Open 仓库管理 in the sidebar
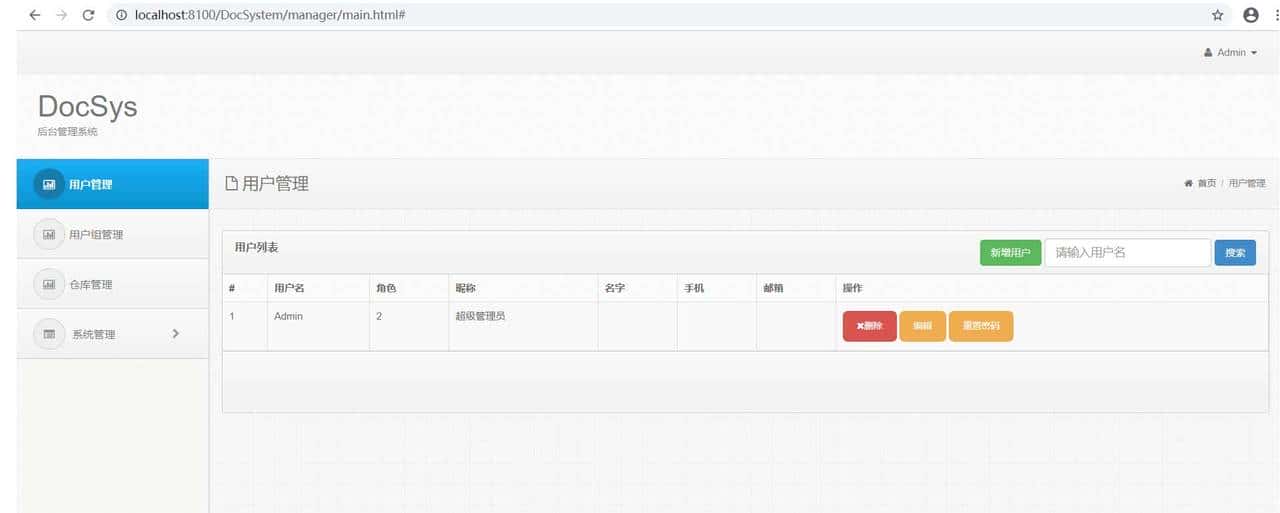Viewport: 1280px width, 513px height. pos(113,284)
